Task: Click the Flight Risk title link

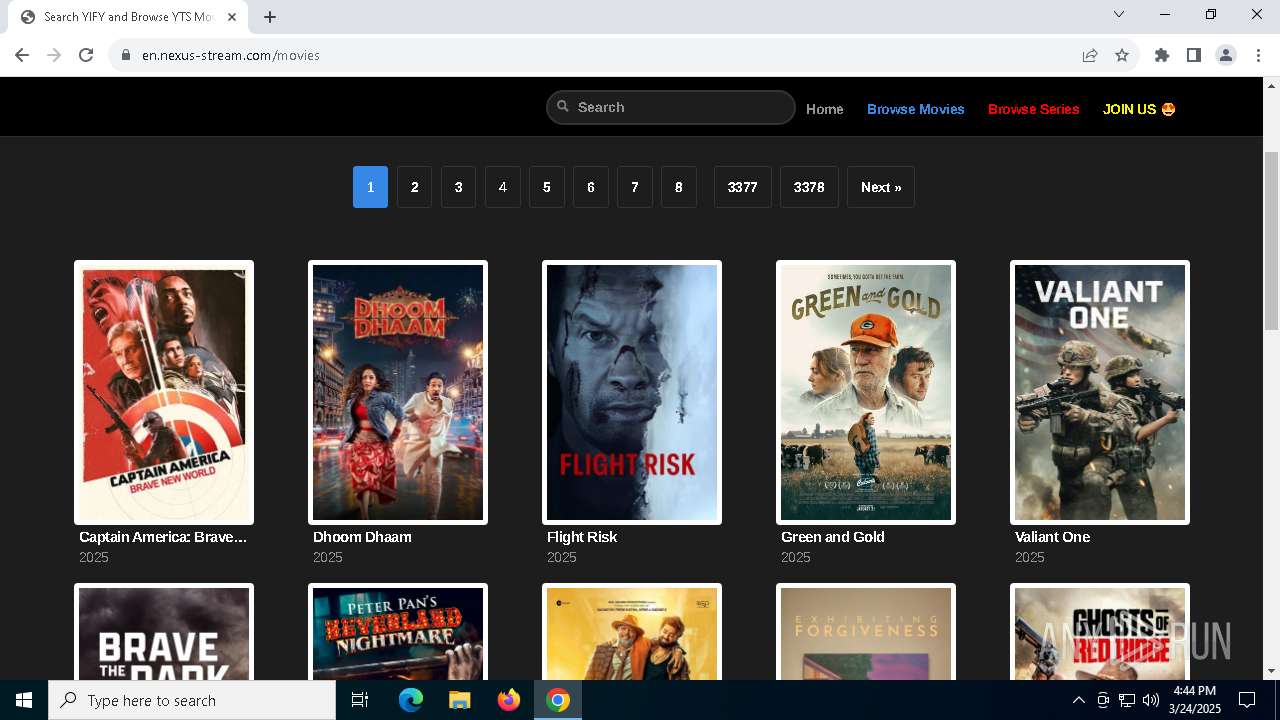Action: point(582,537)
